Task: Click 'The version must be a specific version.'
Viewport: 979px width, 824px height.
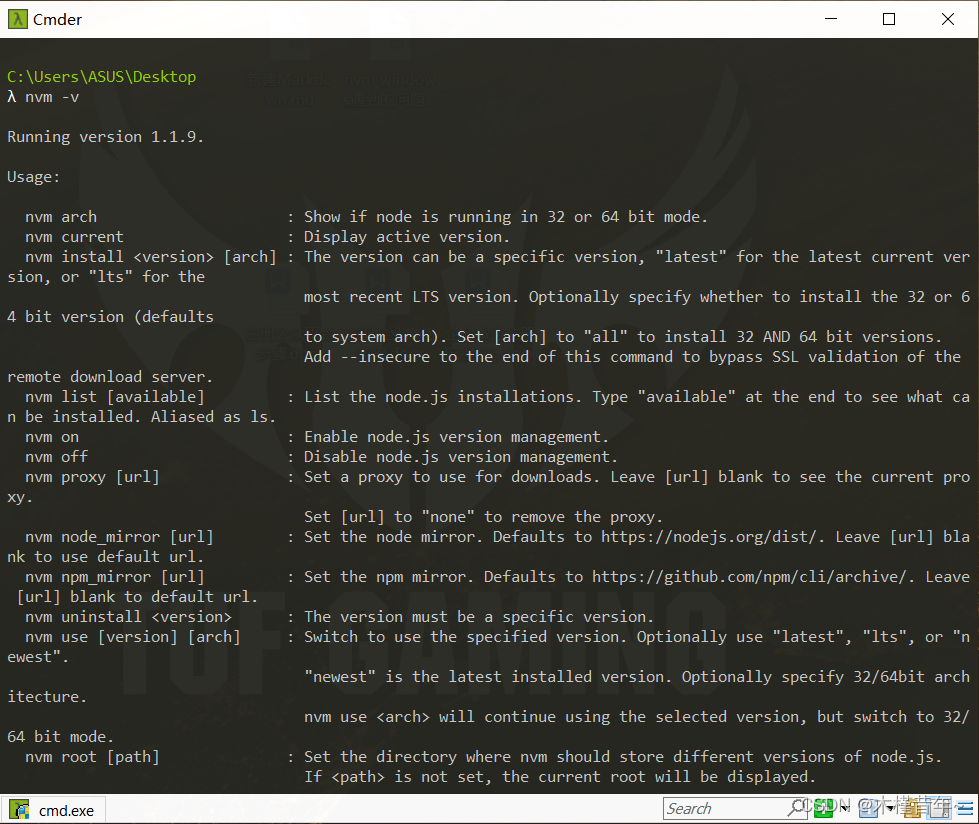Action: [478, 617]
